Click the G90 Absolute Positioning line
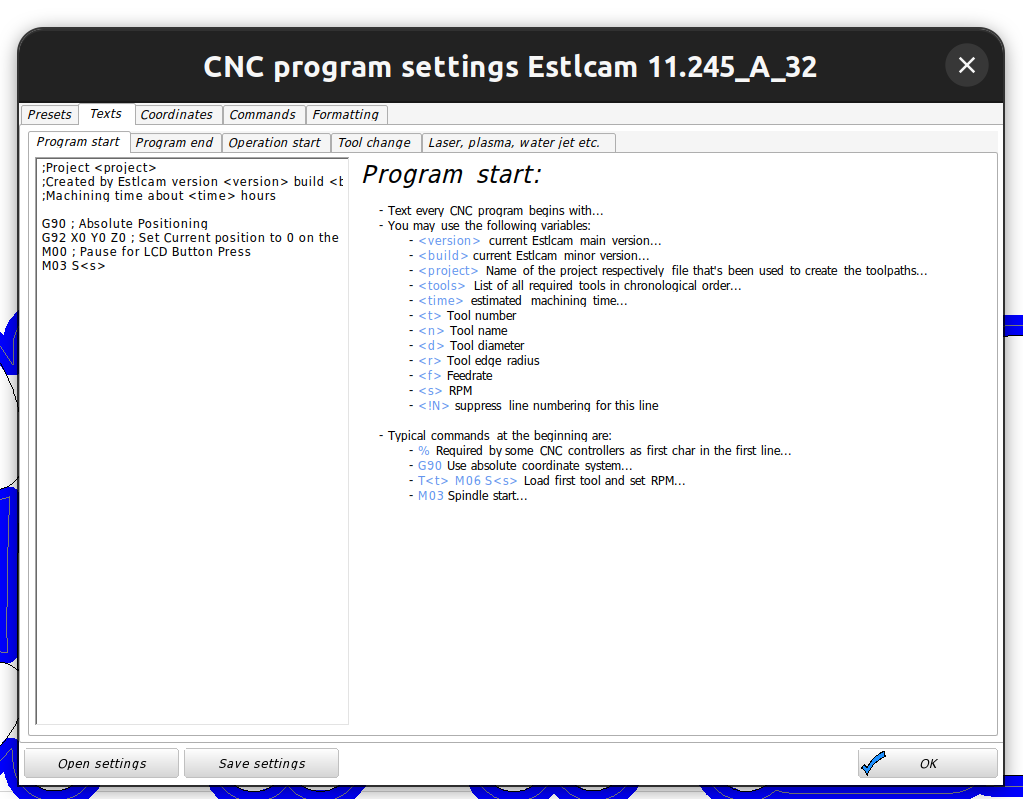Screen dimensions: 1023x799 (125, 224)
